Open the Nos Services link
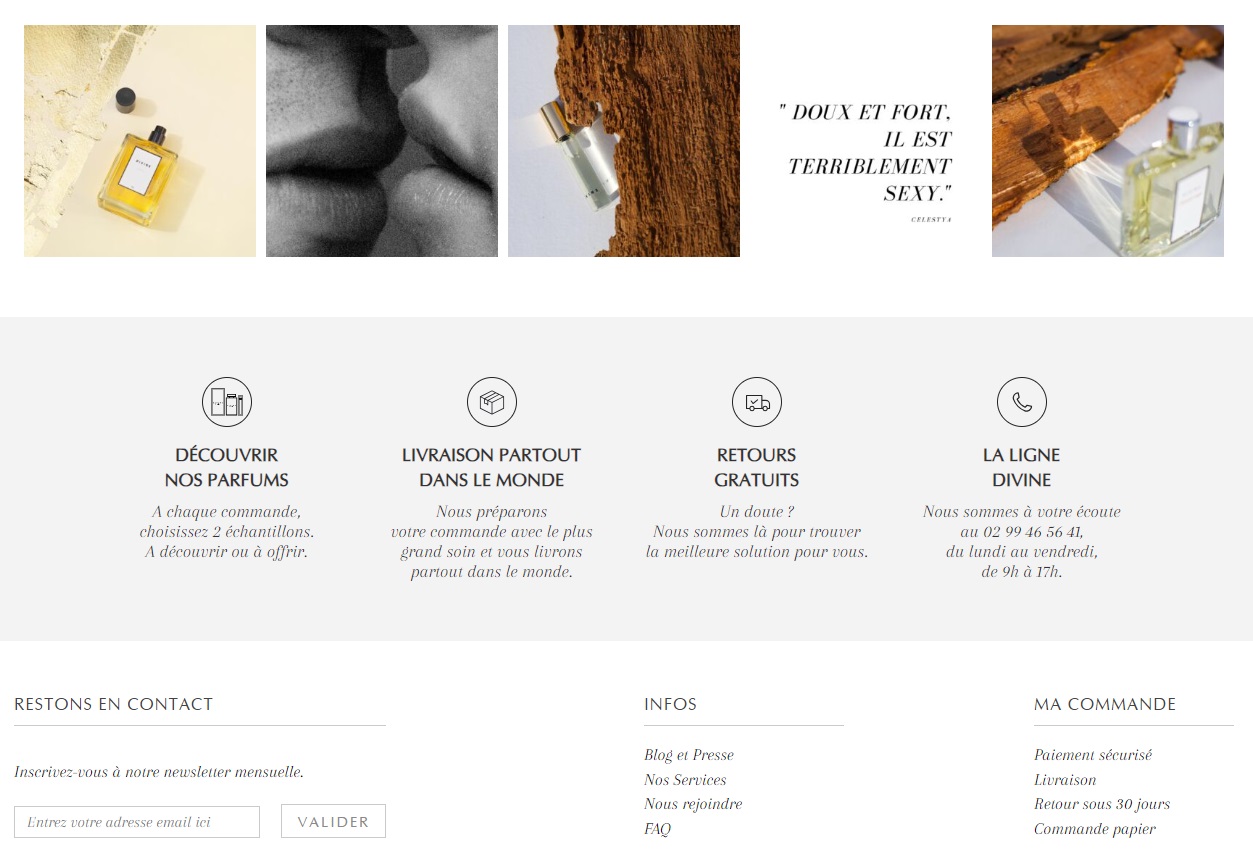1253x863 pixels. point(685,780)
